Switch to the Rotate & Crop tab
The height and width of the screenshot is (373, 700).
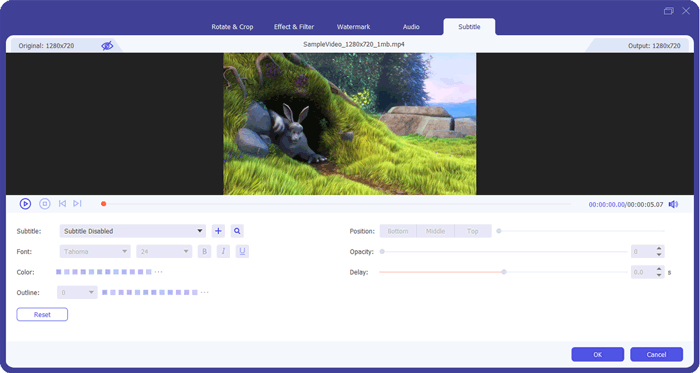click(x=232, y=27)
